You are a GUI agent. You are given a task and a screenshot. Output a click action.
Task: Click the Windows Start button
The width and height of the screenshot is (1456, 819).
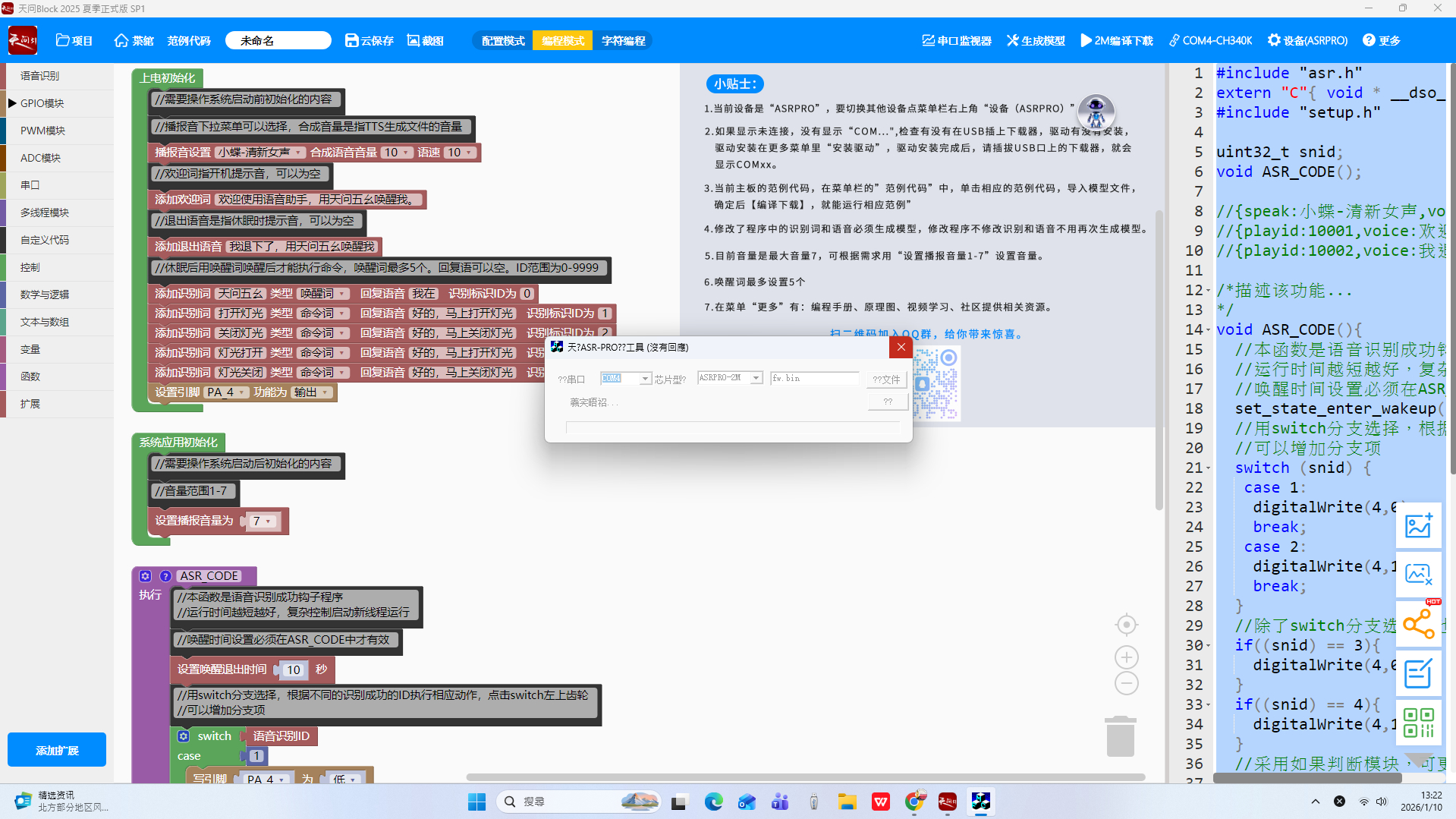tap(476, 802)
